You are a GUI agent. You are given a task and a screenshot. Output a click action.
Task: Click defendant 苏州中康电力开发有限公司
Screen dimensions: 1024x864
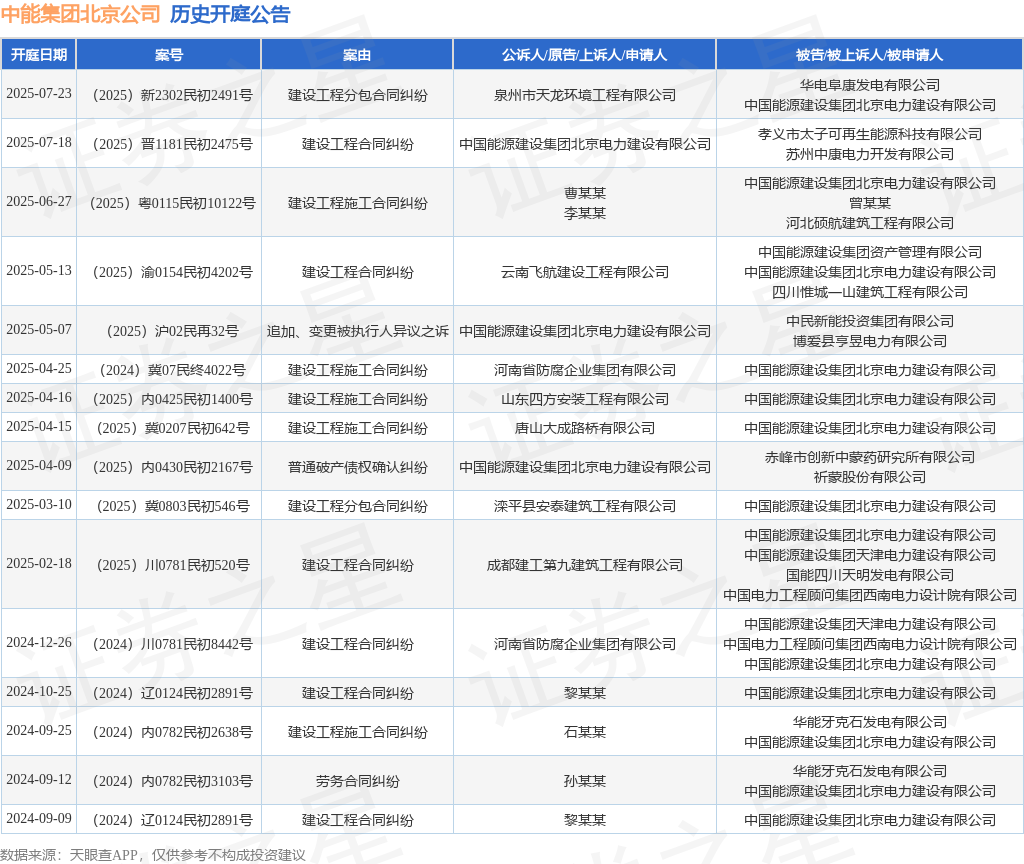870,154
